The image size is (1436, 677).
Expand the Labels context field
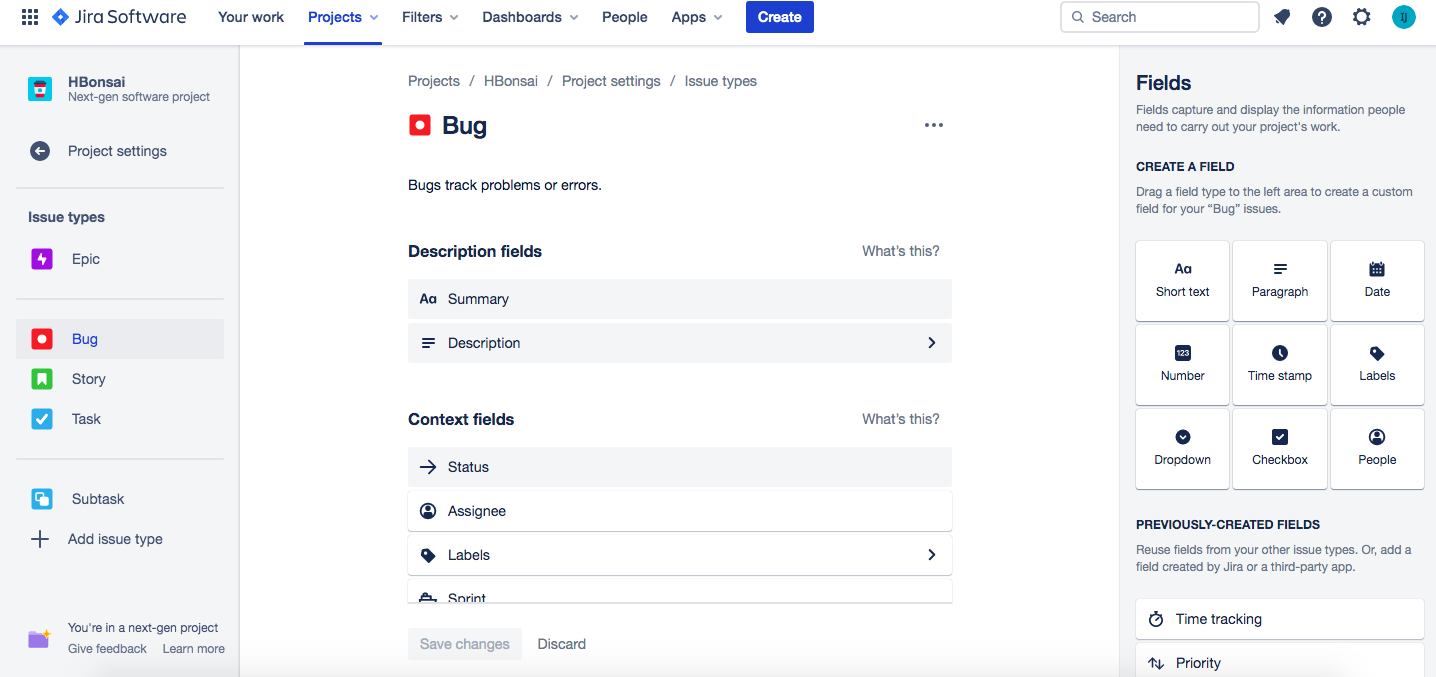point(931,554)
